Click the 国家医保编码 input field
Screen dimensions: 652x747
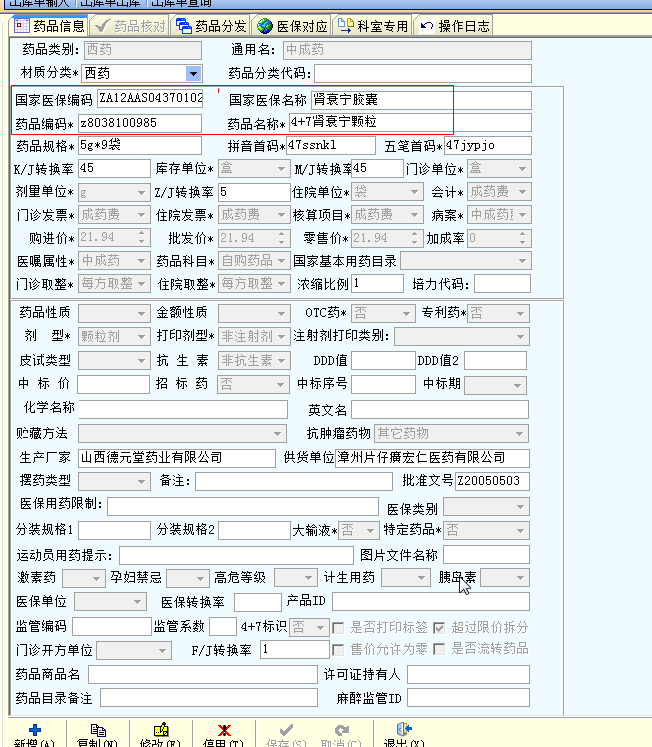tap(150, 99)
